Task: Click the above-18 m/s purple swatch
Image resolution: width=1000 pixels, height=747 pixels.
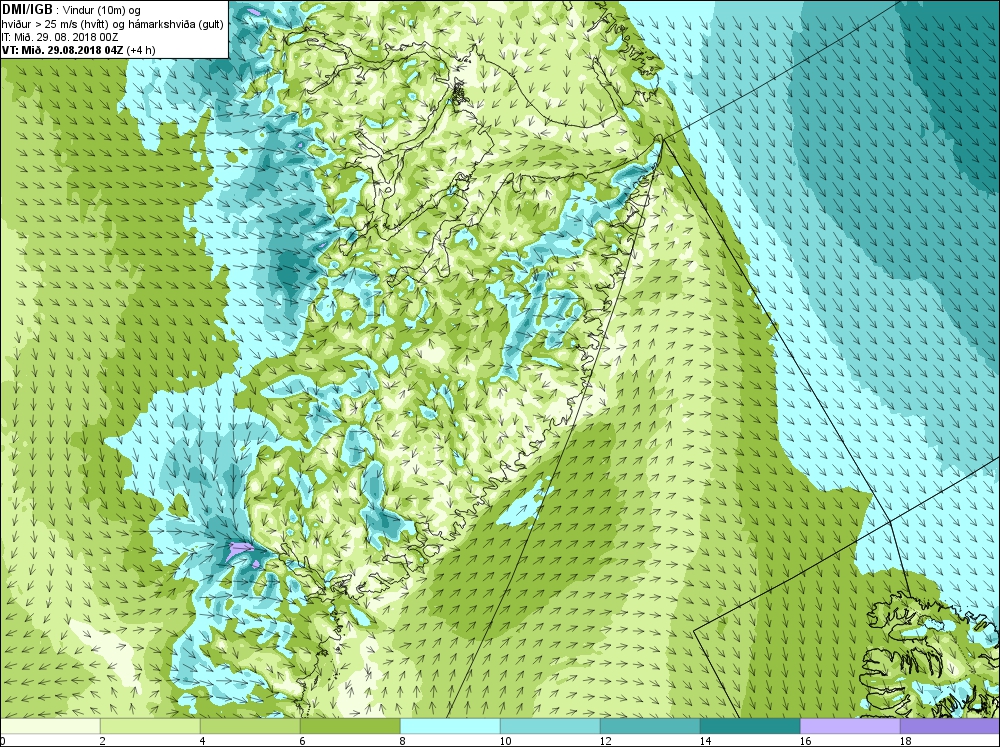Action: (950, 726)
